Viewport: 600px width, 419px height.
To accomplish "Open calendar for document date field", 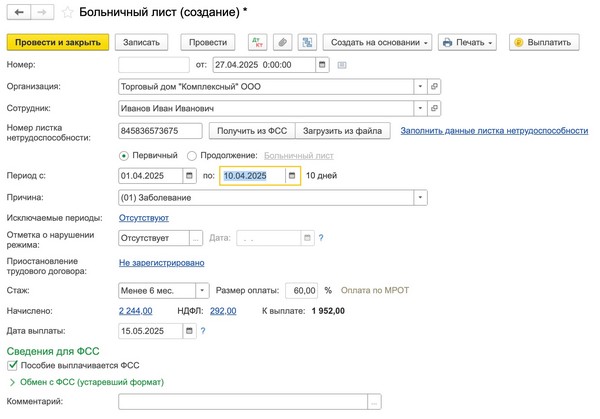I will click(322, 65).
